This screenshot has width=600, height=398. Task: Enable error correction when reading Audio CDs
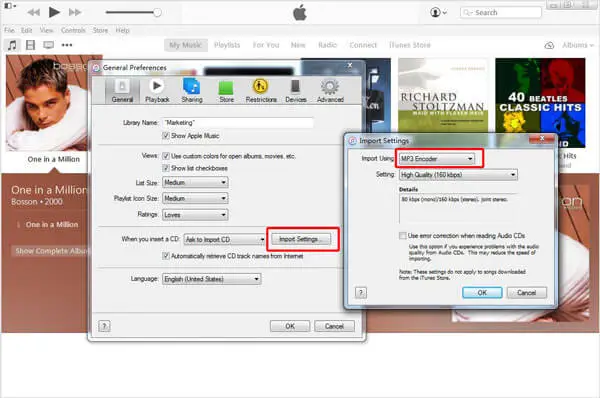403,236
